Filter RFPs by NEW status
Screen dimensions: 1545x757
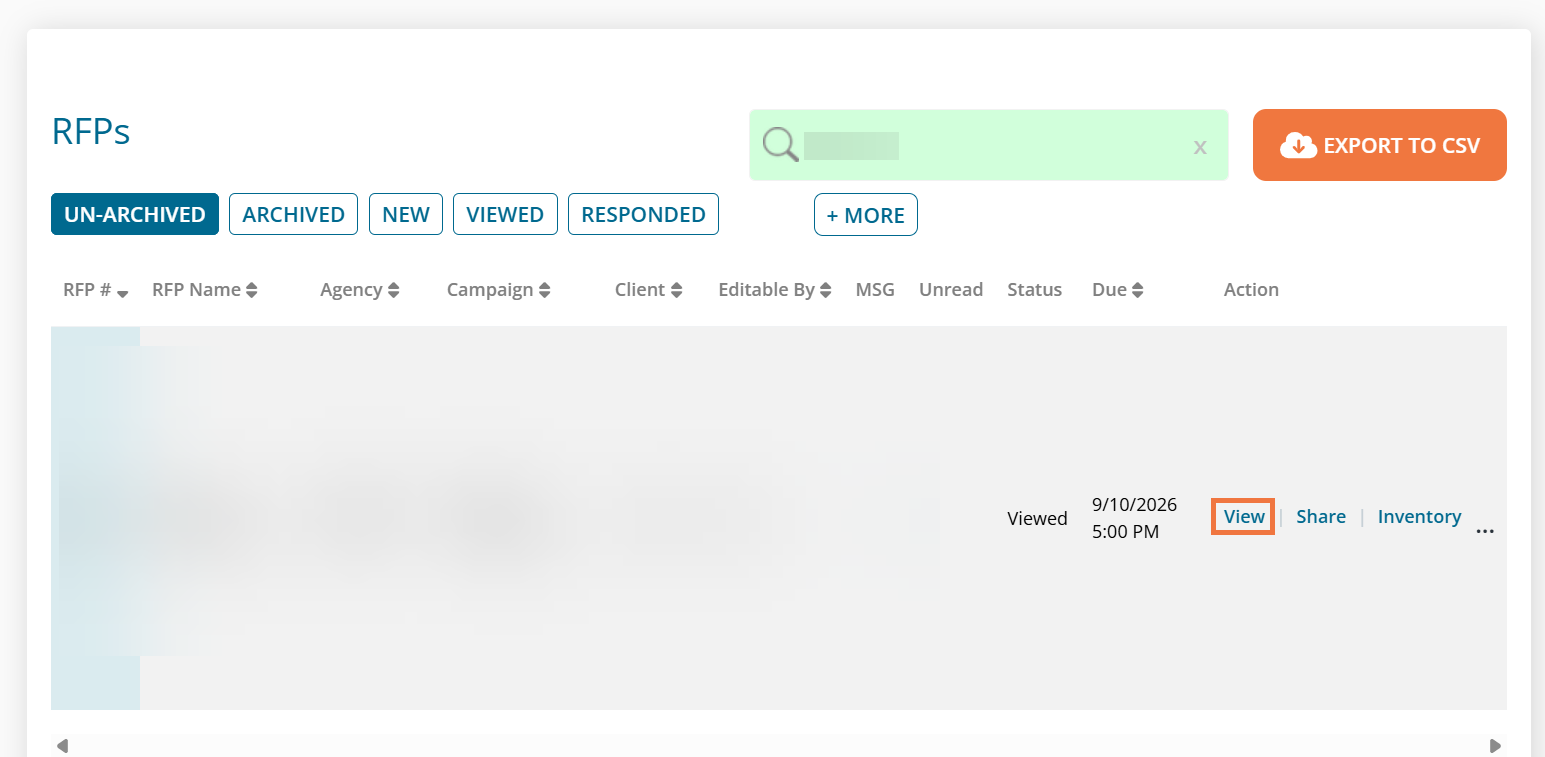406,214
